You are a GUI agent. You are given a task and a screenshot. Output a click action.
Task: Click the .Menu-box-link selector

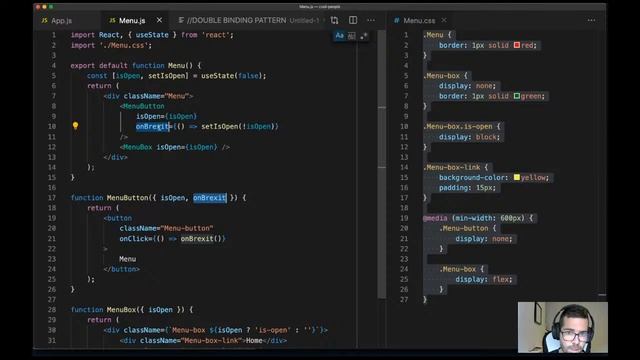(451, 167)
